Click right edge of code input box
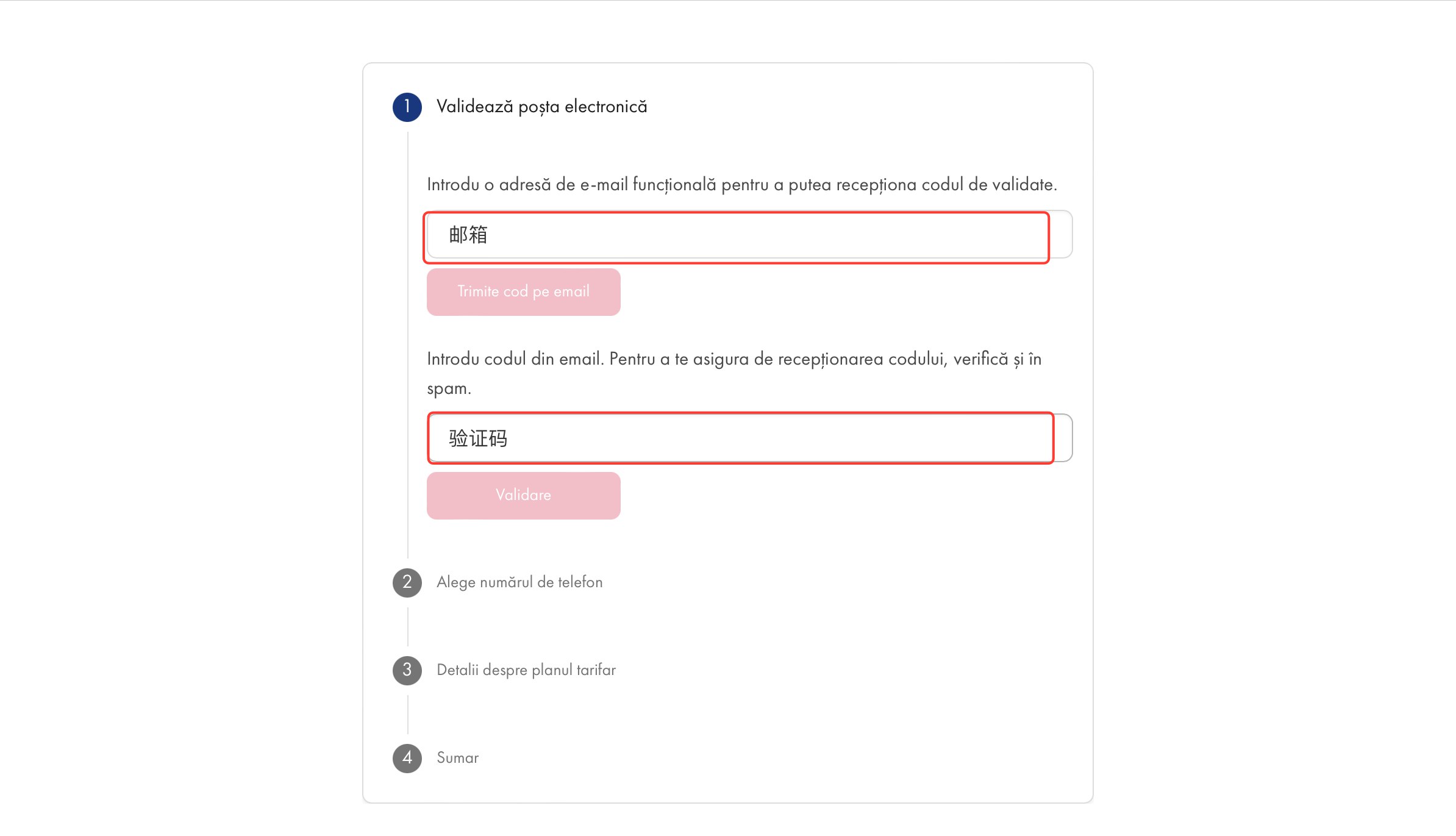Image resolution: width=1456 pixels, height=836 pixels. point(1063,438)
